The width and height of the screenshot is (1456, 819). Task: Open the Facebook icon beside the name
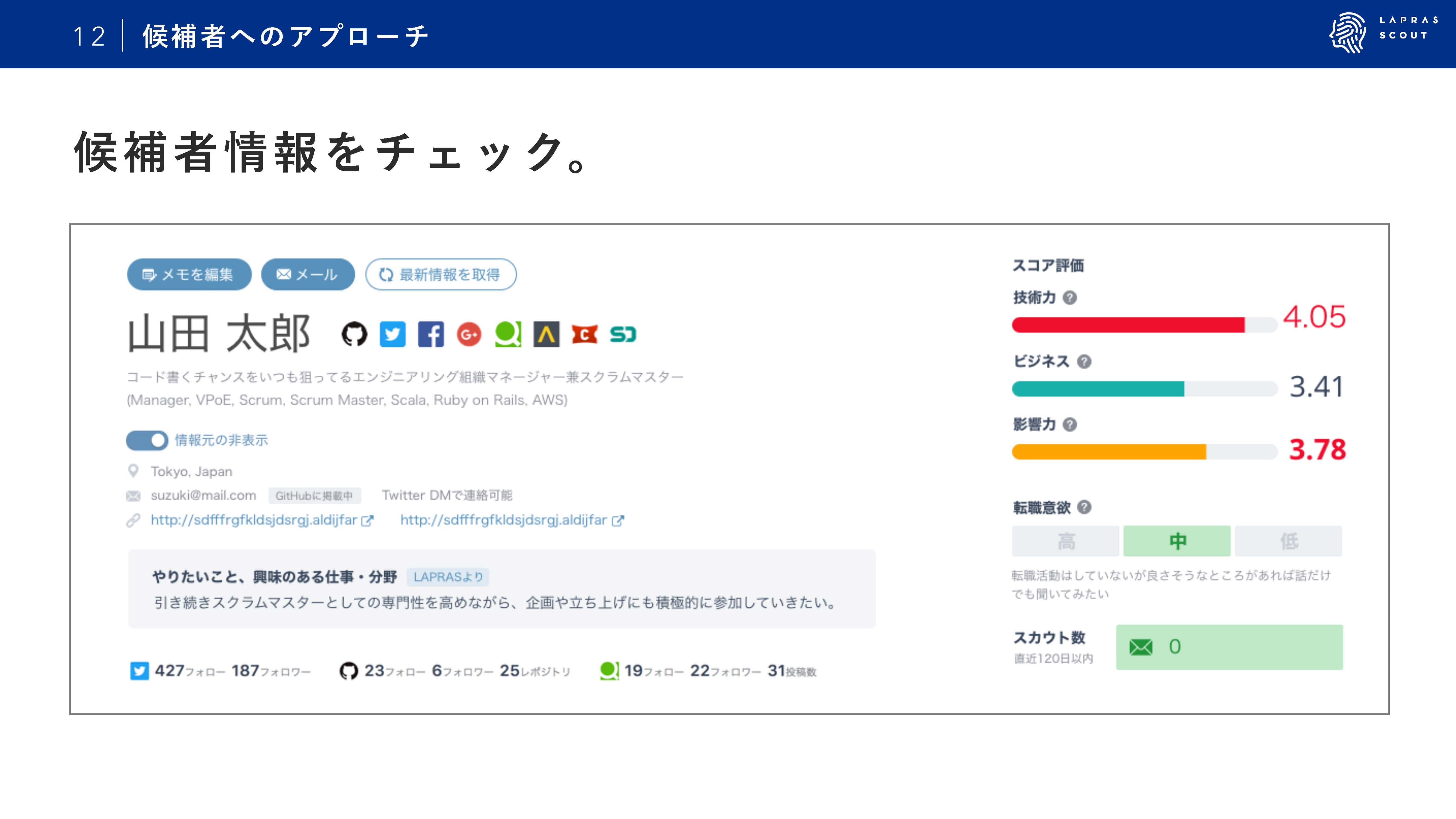(x=431, y=335)
